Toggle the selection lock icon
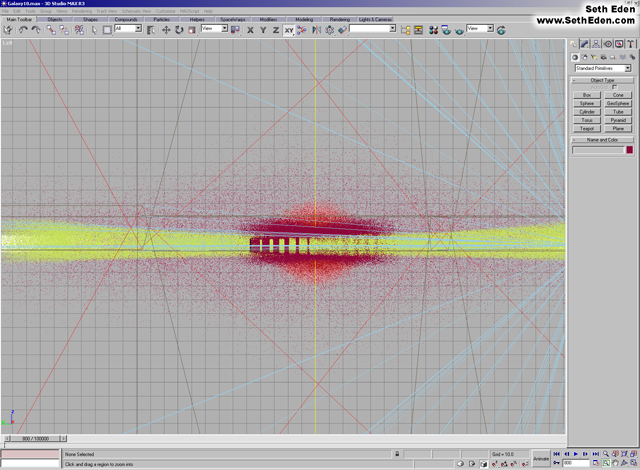This screenshot has height=470, width=640. [x=397, y=454]
